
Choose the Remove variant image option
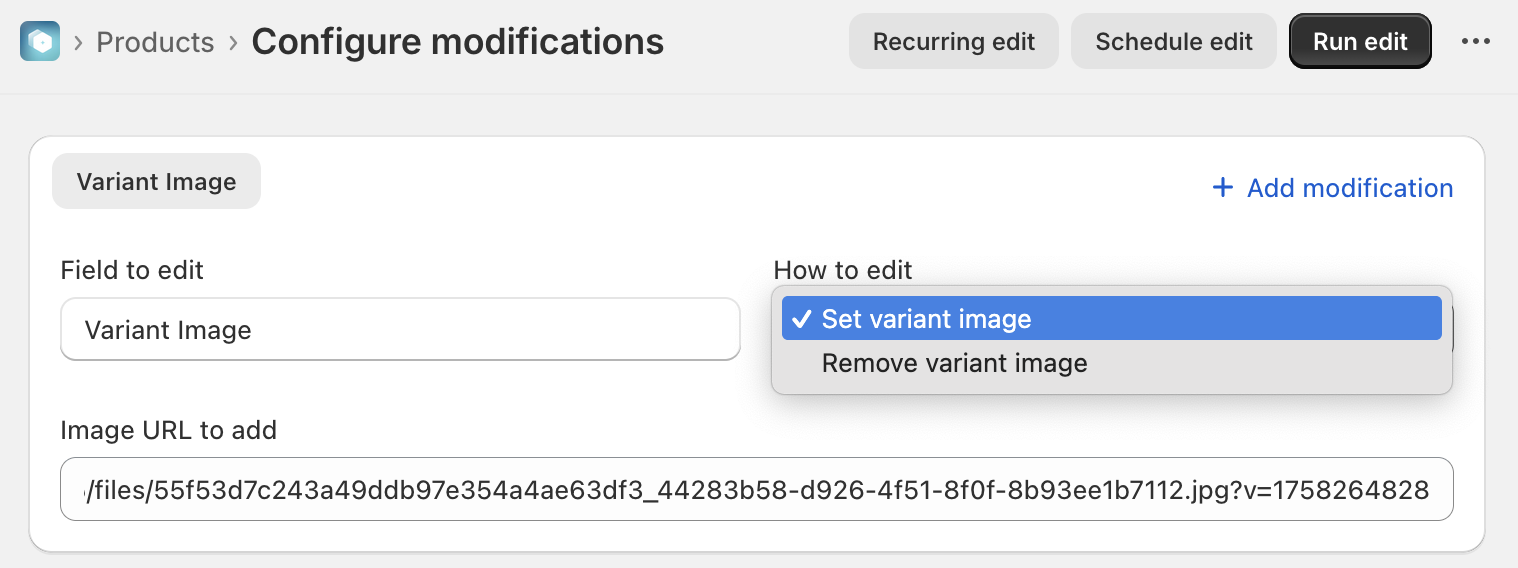click(954, 363)
